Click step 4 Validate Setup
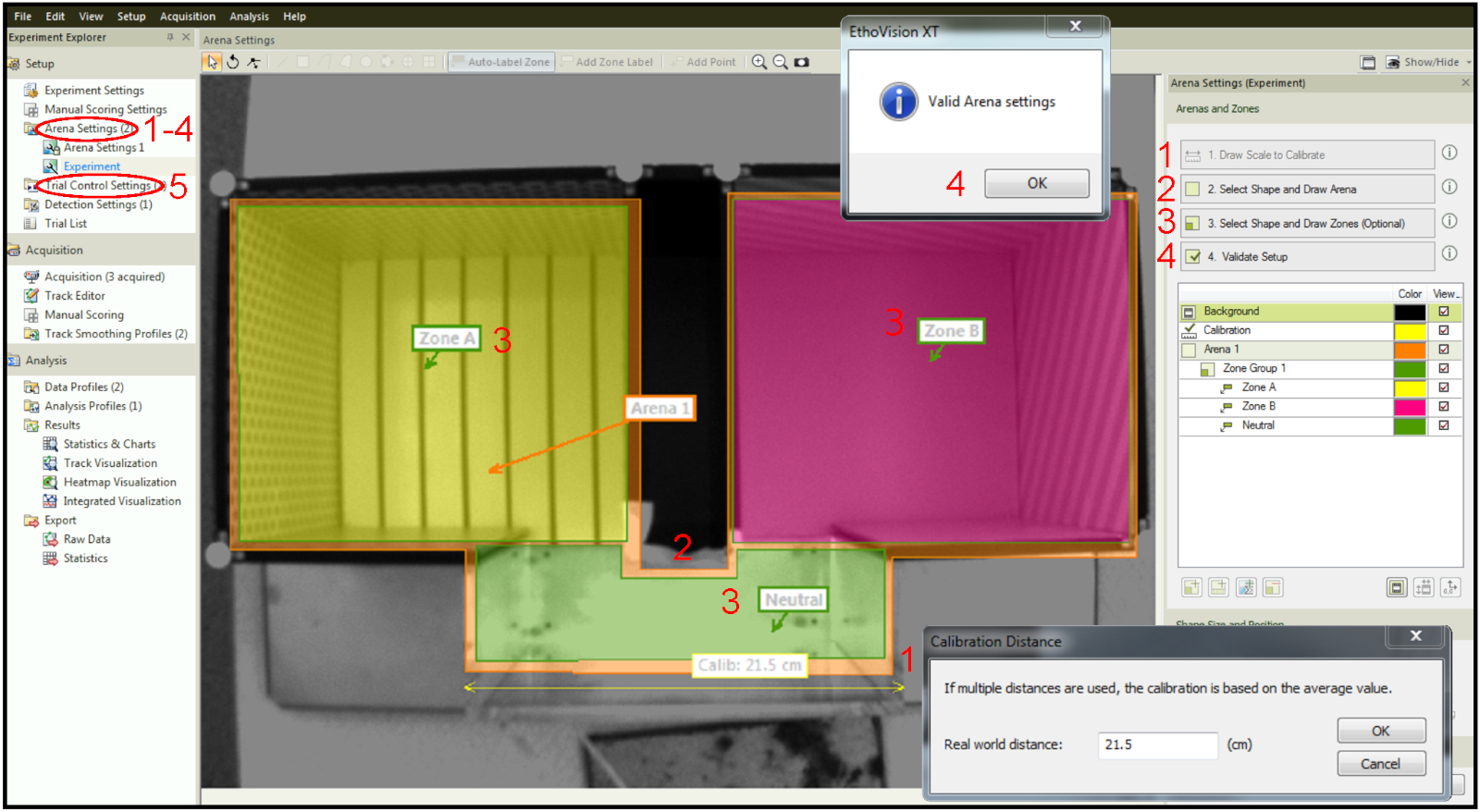This screenshot has height=812, width=1480. coord(1307,257)
